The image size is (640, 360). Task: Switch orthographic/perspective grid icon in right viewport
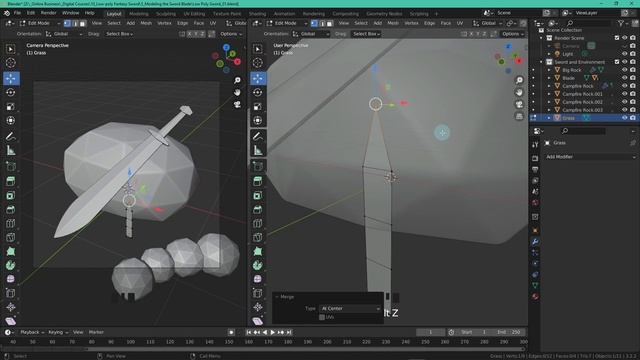tap(519, 117)
